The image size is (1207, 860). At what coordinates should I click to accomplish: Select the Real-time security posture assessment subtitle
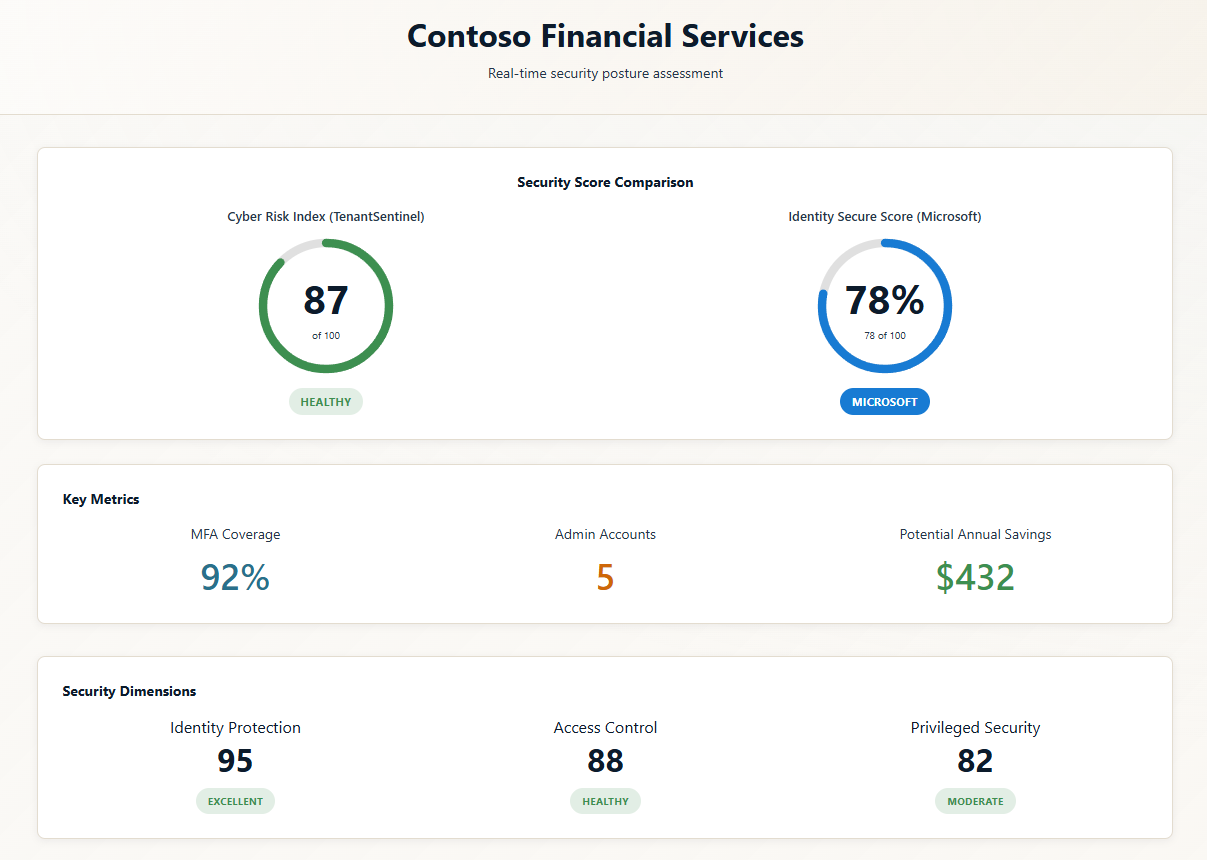pos(605,73)
